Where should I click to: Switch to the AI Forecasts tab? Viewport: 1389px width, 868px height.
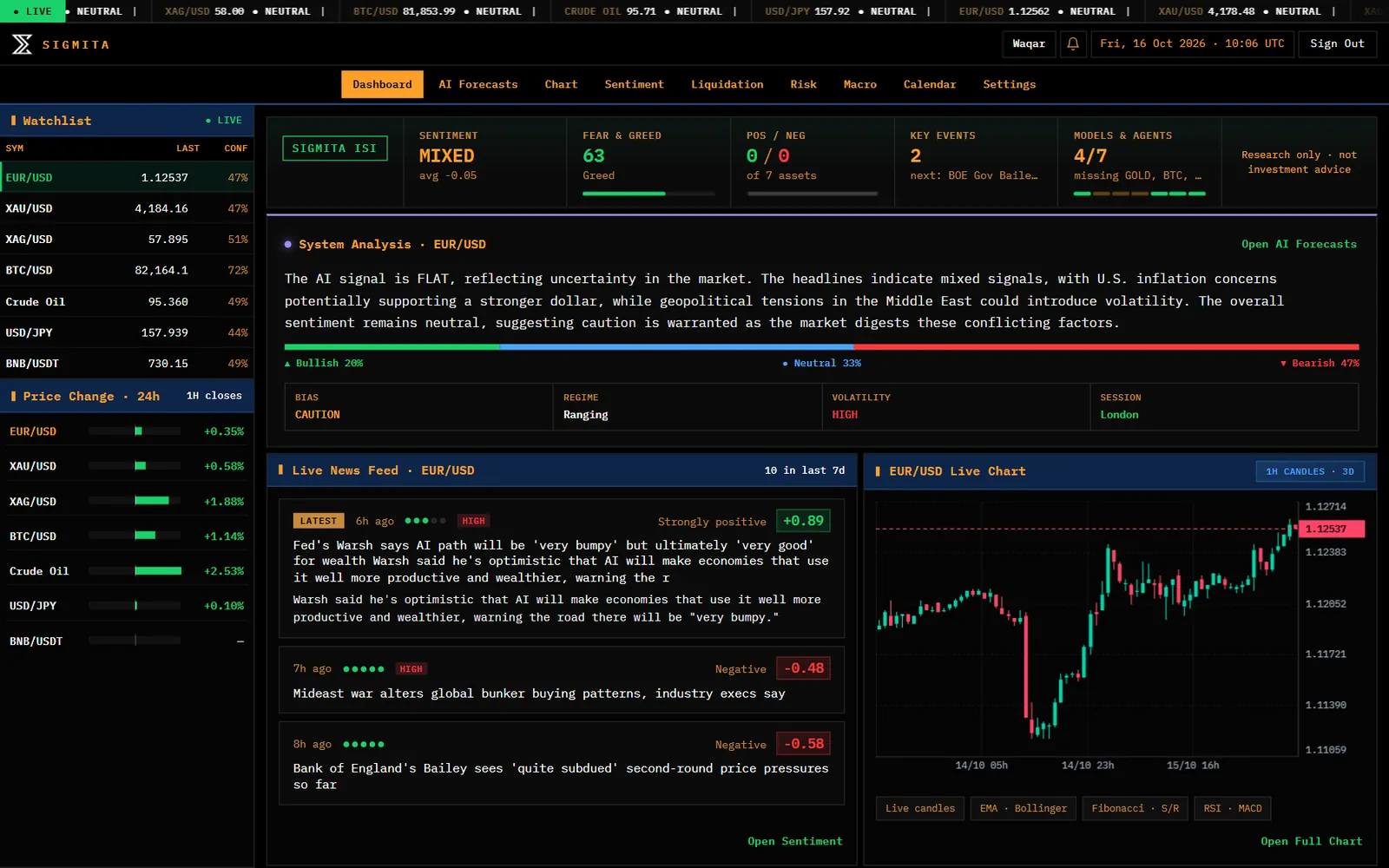(x=478, y=84)
